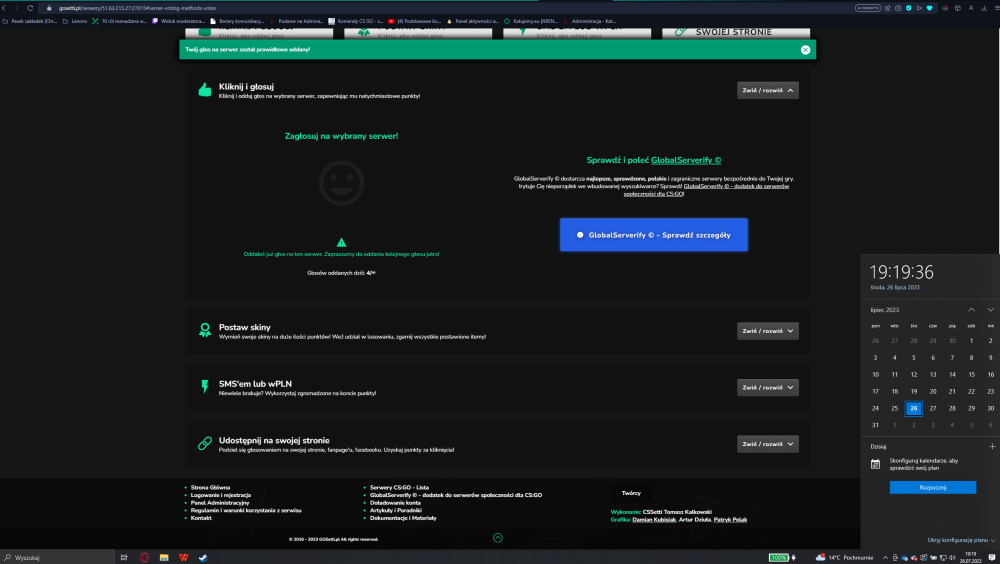Open Steam taskbar icon
Viewport: 1000px width, 564px height.
tap(203, 558)
